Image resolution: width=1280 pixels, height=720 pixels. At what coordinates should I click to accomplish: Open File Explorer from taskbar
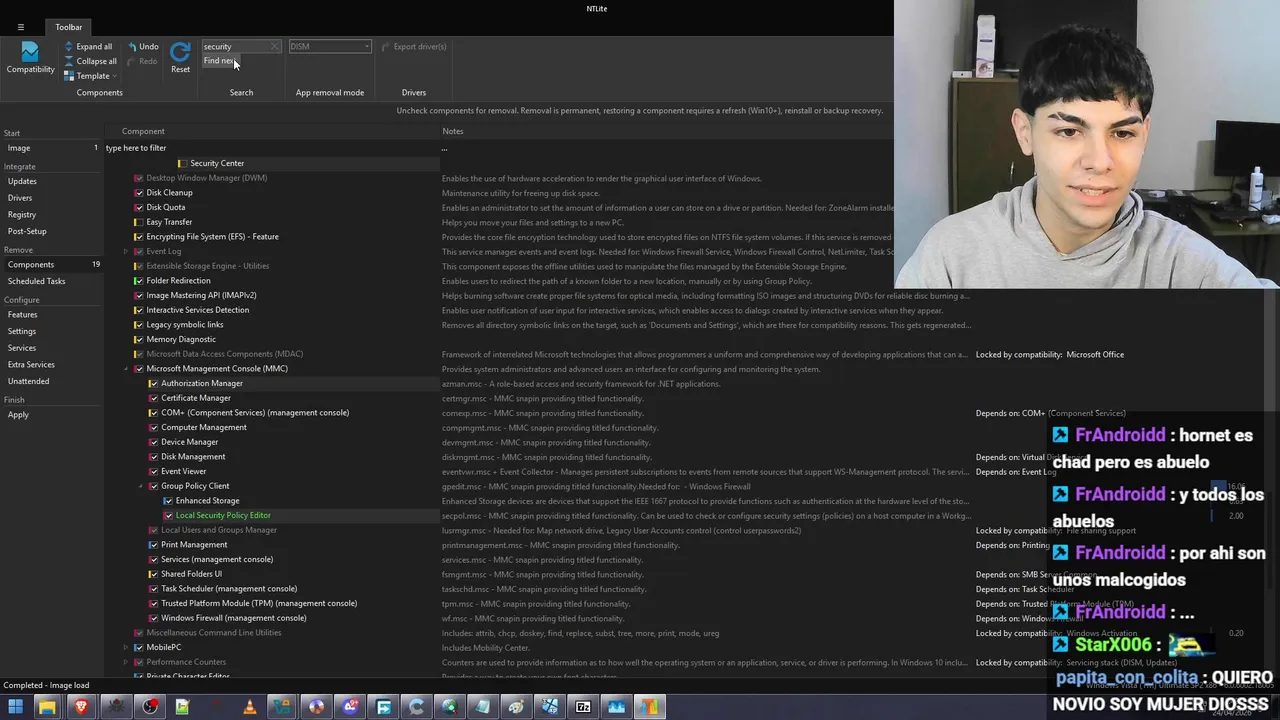[47, 707]
